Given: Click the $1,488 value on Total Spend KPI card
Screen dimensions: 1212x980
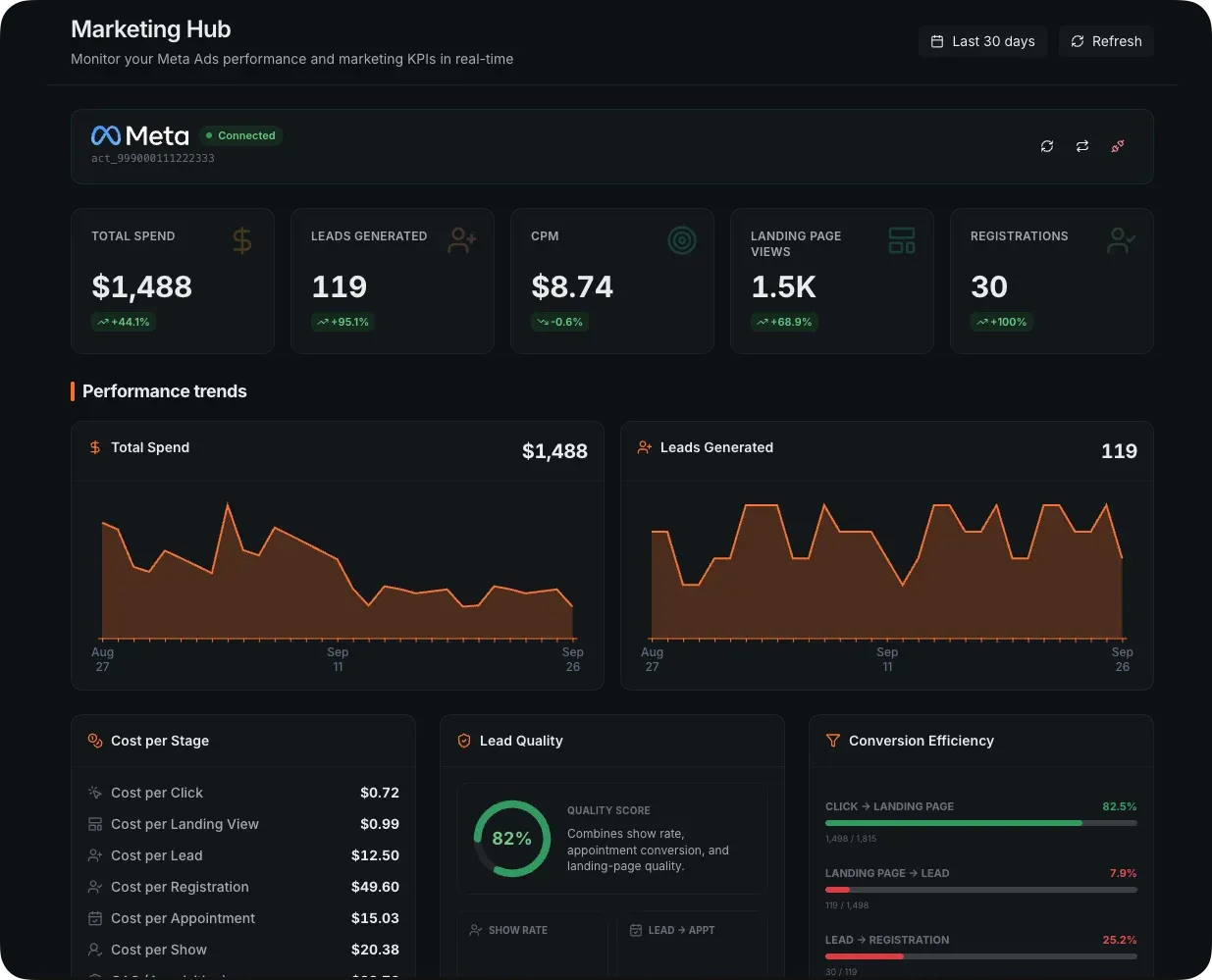Looking at the screenshot, I should coord(141,286).
